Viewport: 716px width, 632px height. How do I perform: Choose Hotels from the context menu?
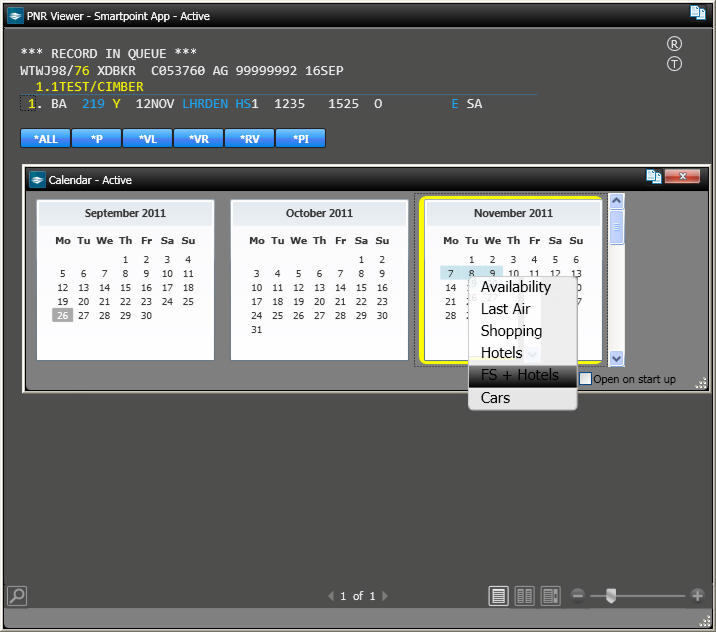click(523, 353)
